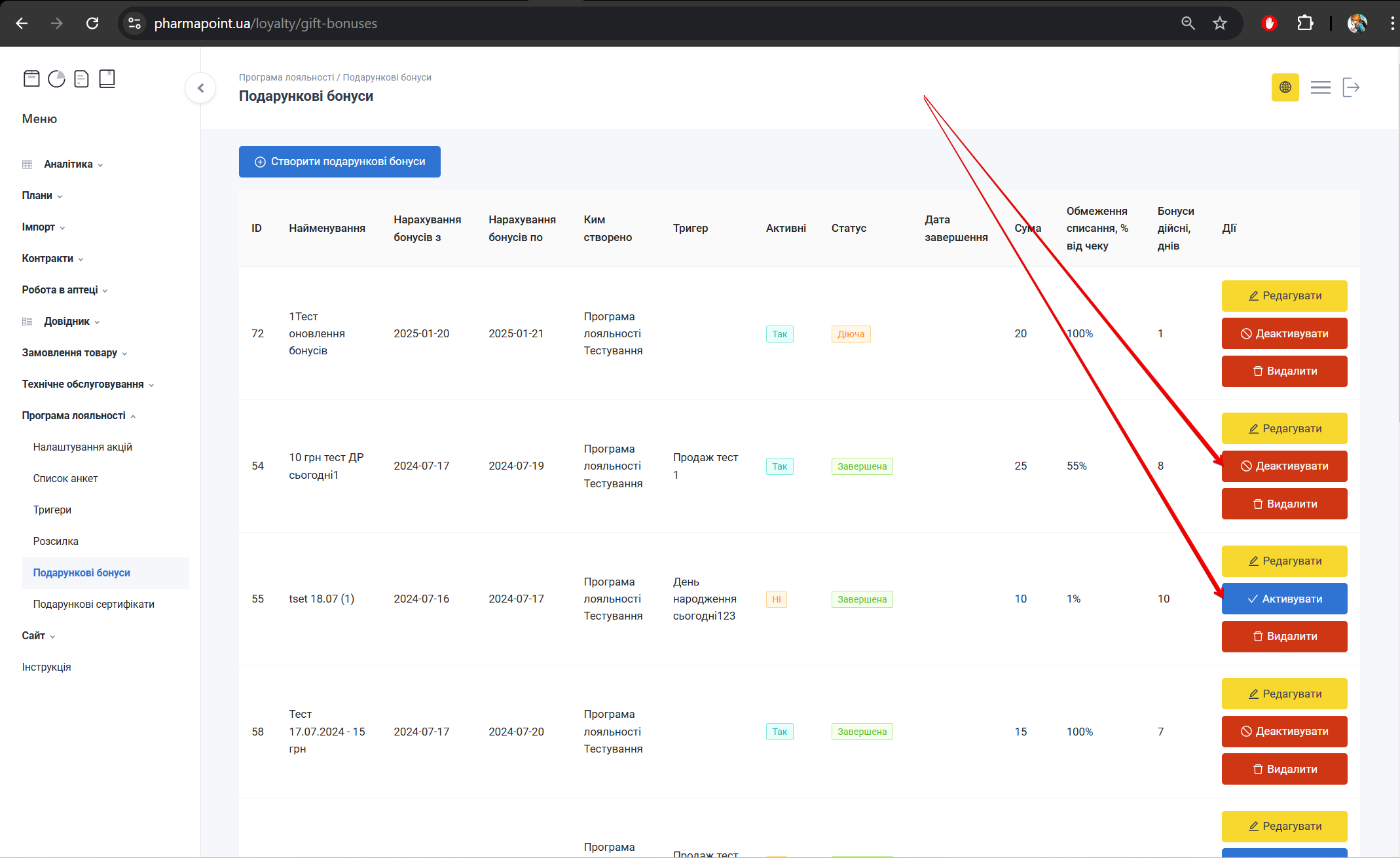Click the browser address bar URL

click(265, 24)
